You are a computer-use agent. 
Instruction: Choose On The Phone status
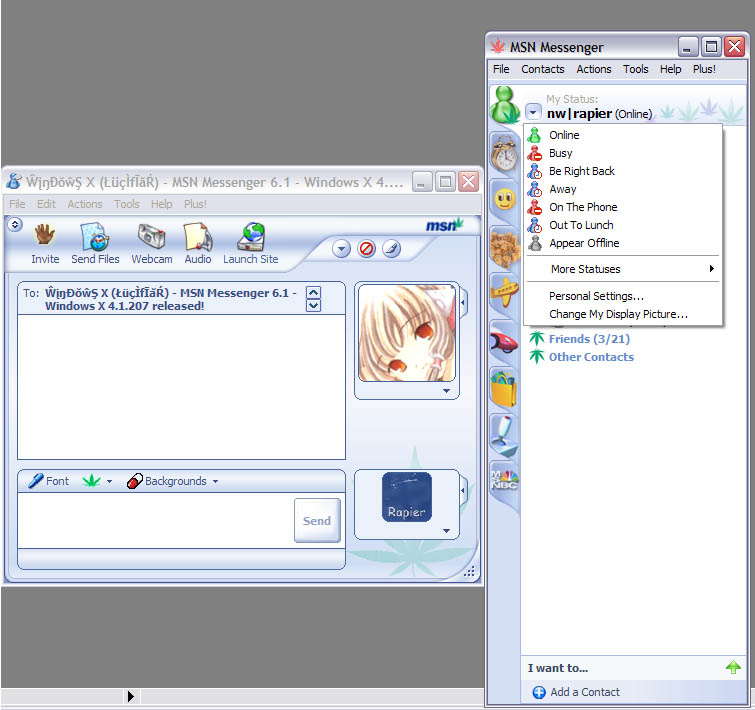[x=623, y=207]
